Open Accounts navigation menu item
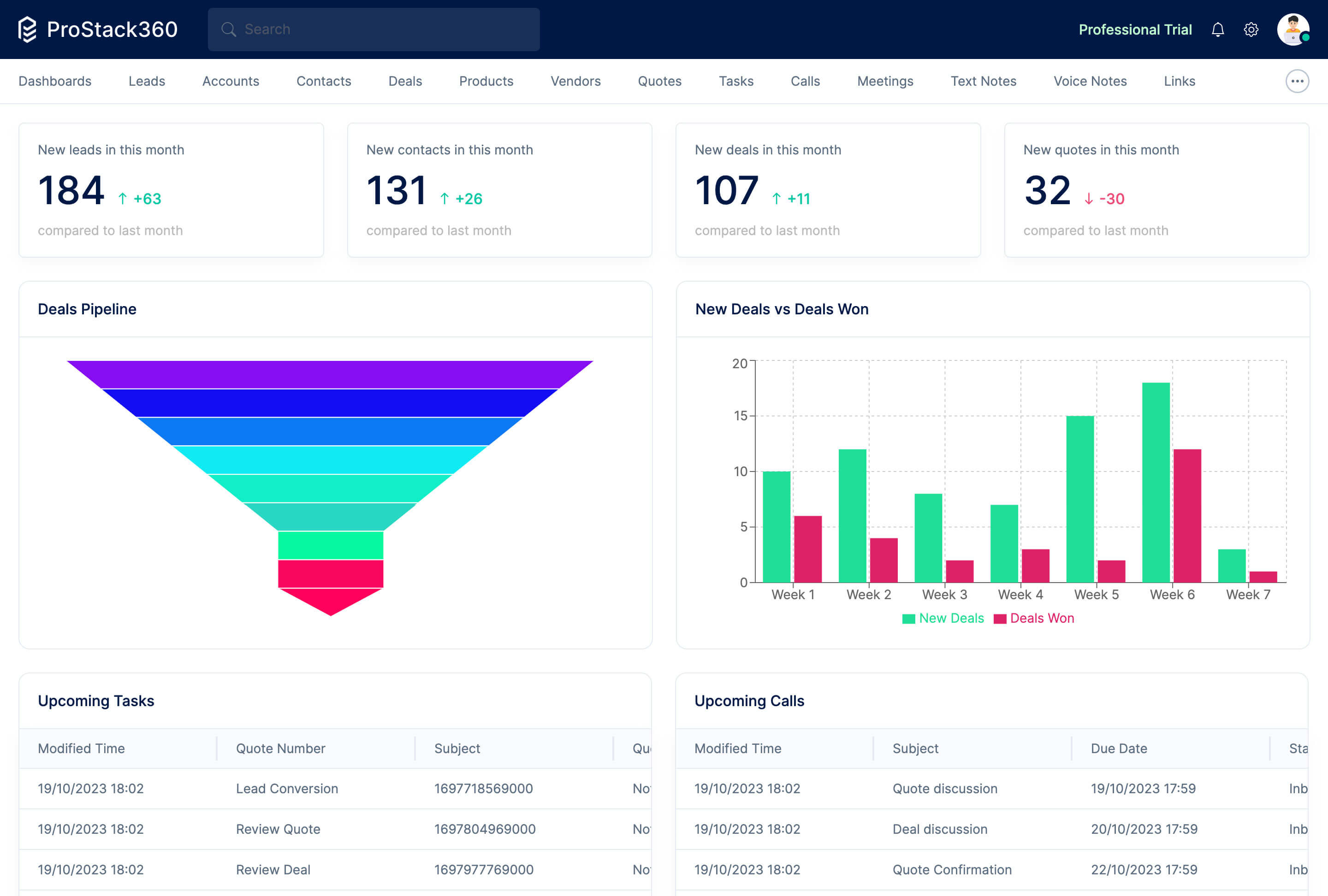 click(x=230, y=81)
